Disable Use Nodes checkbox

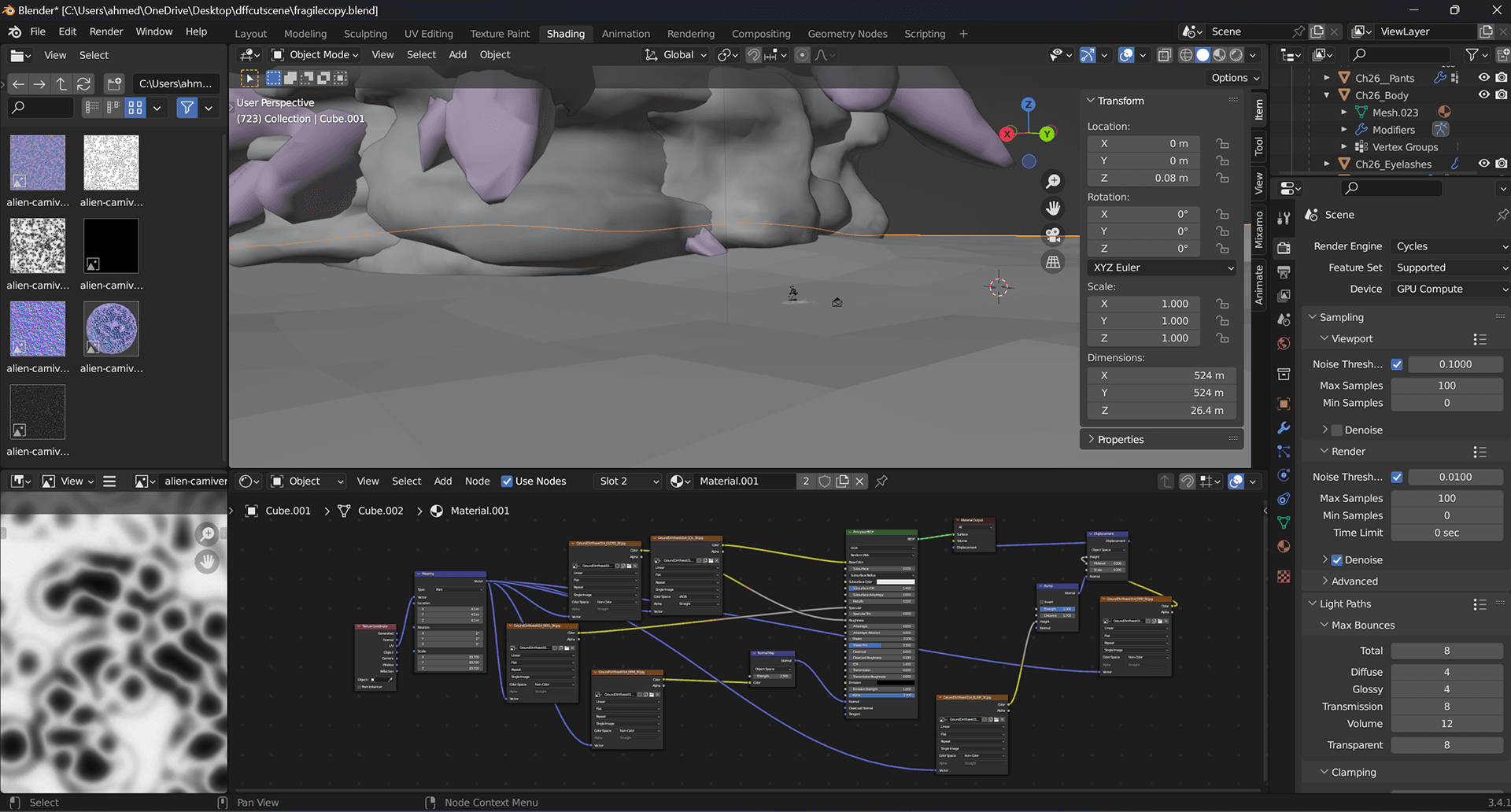pos(507,482)
